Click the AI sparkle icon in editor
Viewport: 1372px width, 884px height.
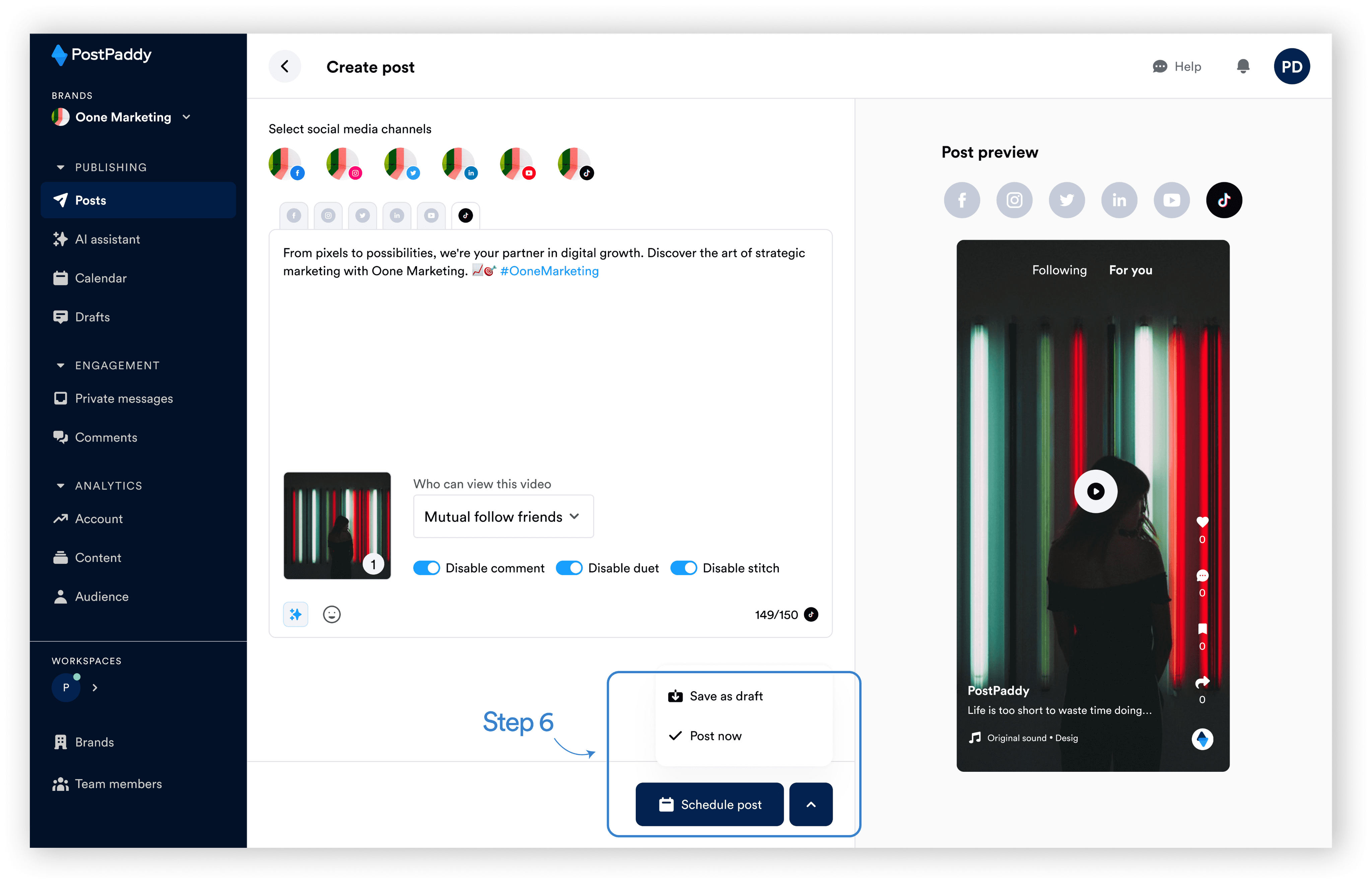coord(295,614)
